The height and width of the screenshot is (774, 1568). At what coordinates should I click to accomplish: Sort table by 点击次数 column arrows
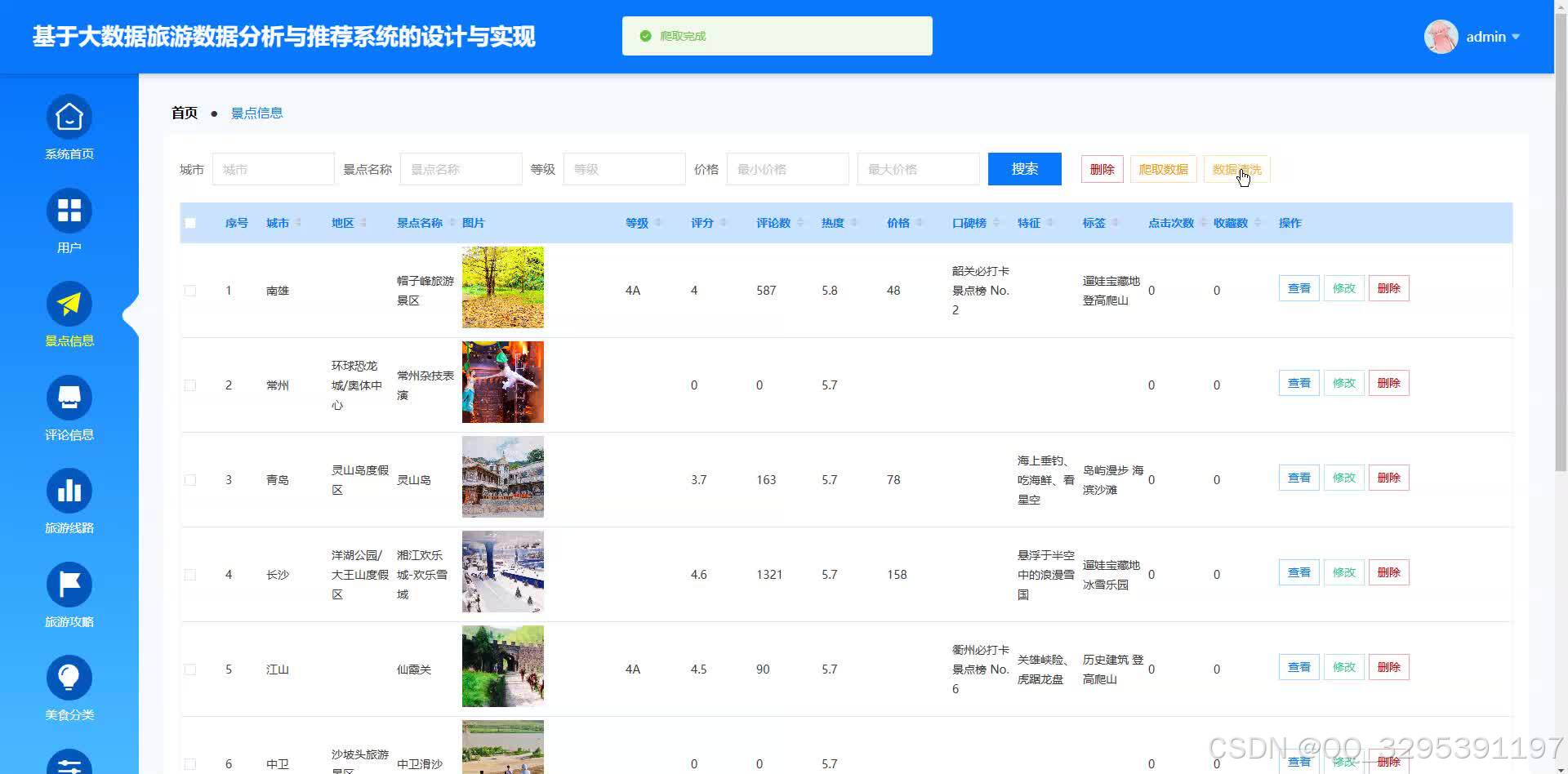[x=1204, y=223]
